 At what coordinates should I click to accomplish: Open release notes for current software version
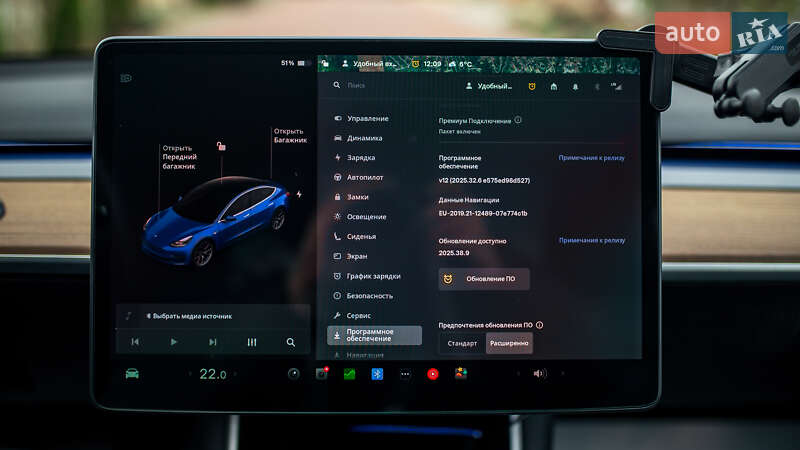(x=591, y=158)
